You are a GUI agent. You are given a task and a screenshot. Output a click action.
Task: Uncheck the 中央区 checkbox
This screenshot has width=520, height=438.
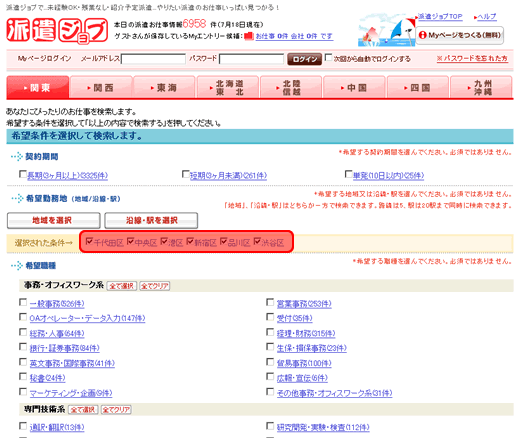[130, 241]
